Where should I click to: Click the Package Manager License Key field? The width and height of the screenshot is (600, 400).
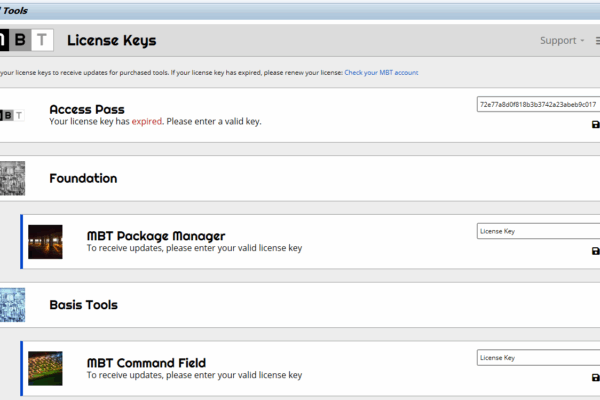(537, 231)
